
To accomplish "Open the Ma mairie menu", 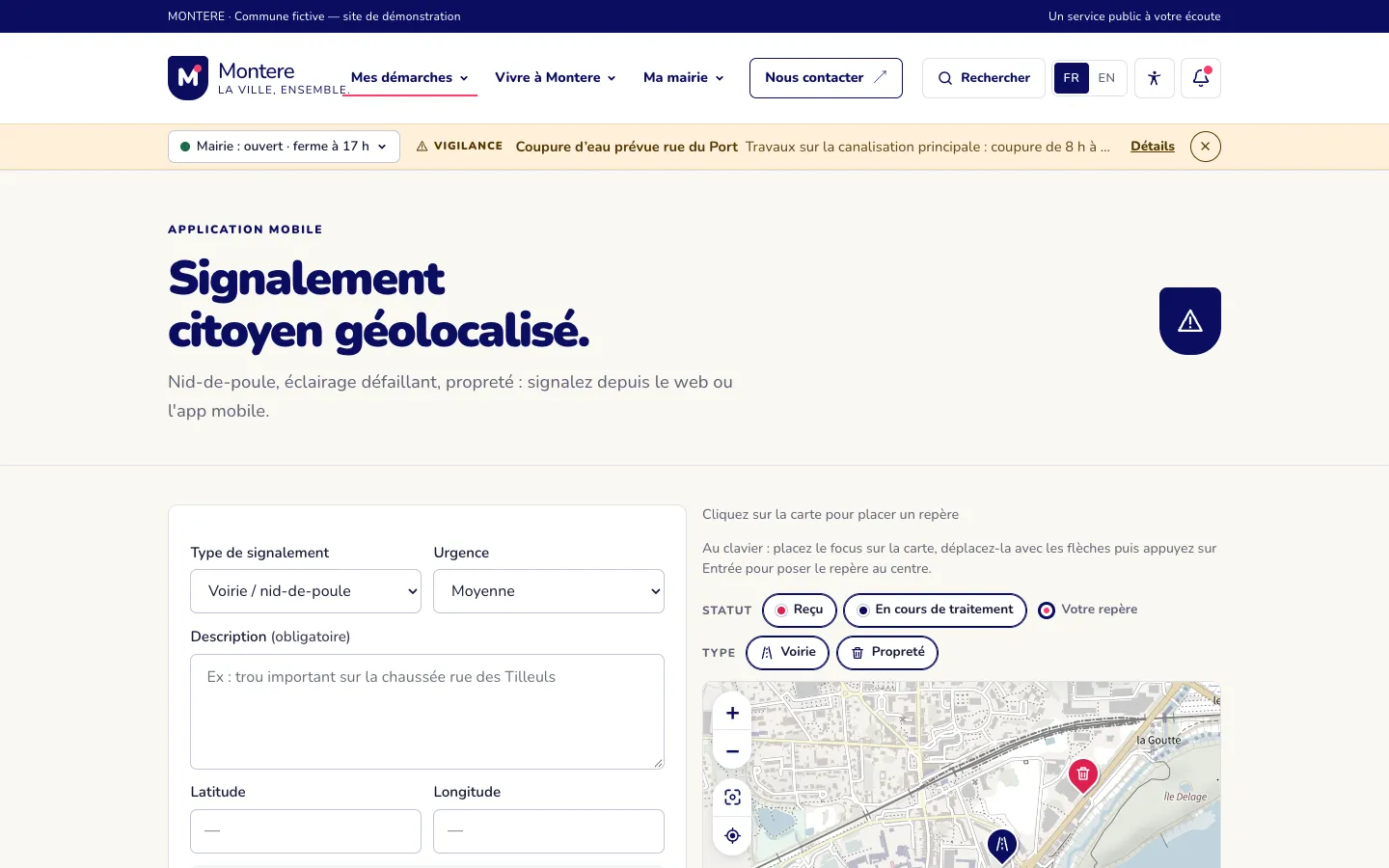I will 684,78.
